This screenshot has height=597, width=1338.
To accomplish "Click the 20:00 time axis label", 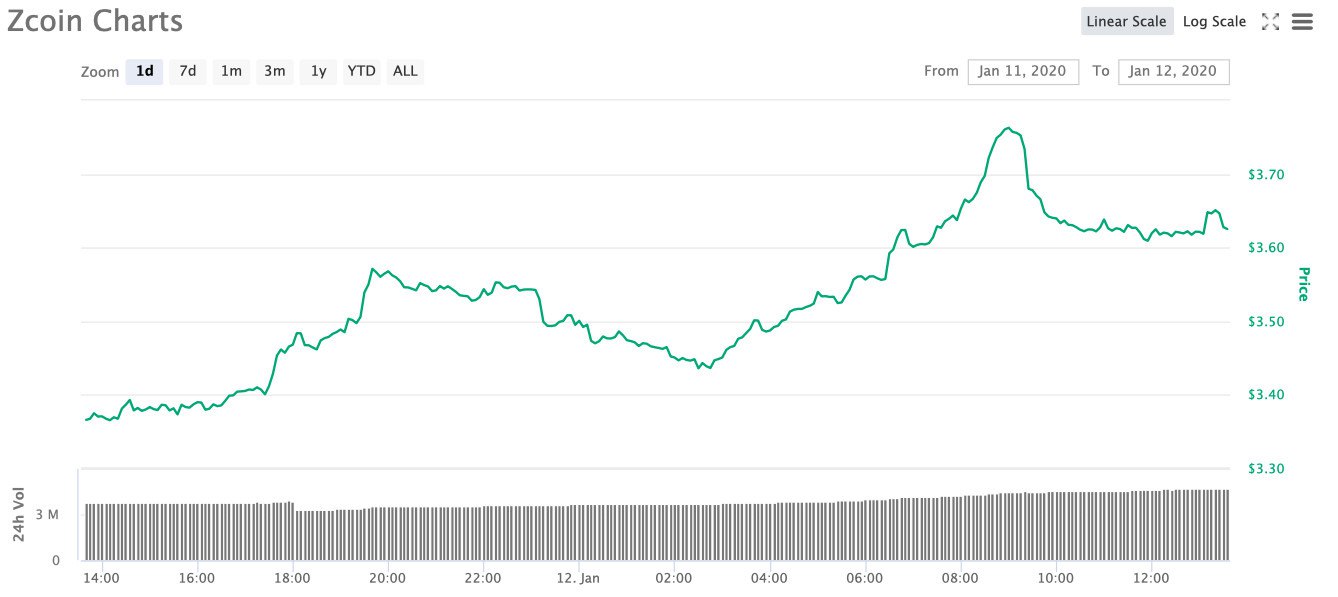I will pos(387,578).
